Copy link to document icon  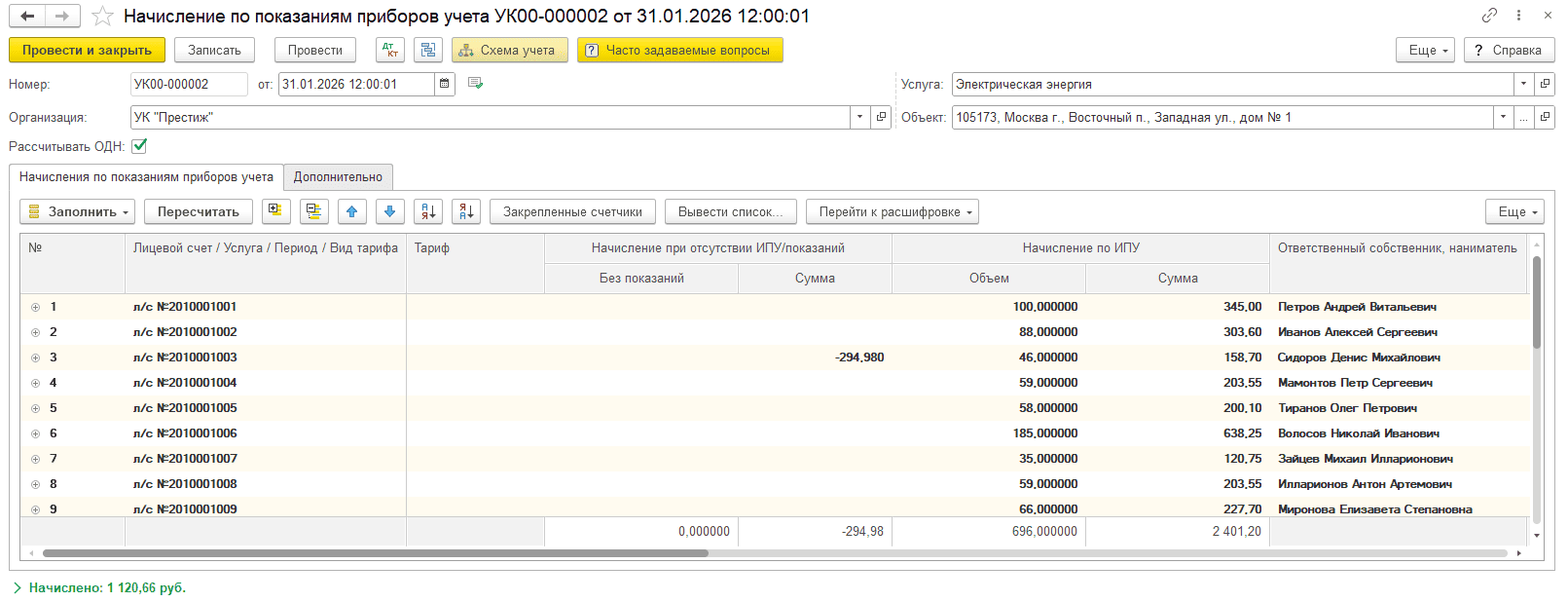1489,16
